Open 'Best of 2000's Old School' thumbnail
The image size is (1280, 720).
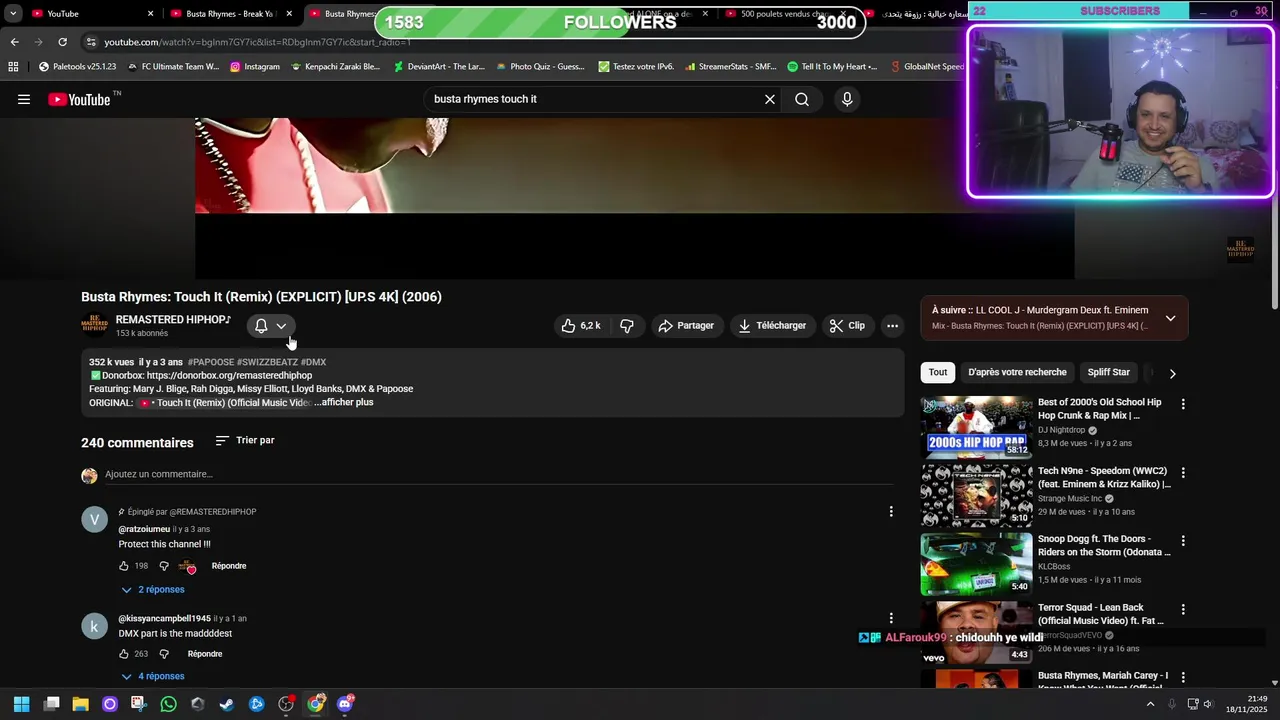click(976, 427)
